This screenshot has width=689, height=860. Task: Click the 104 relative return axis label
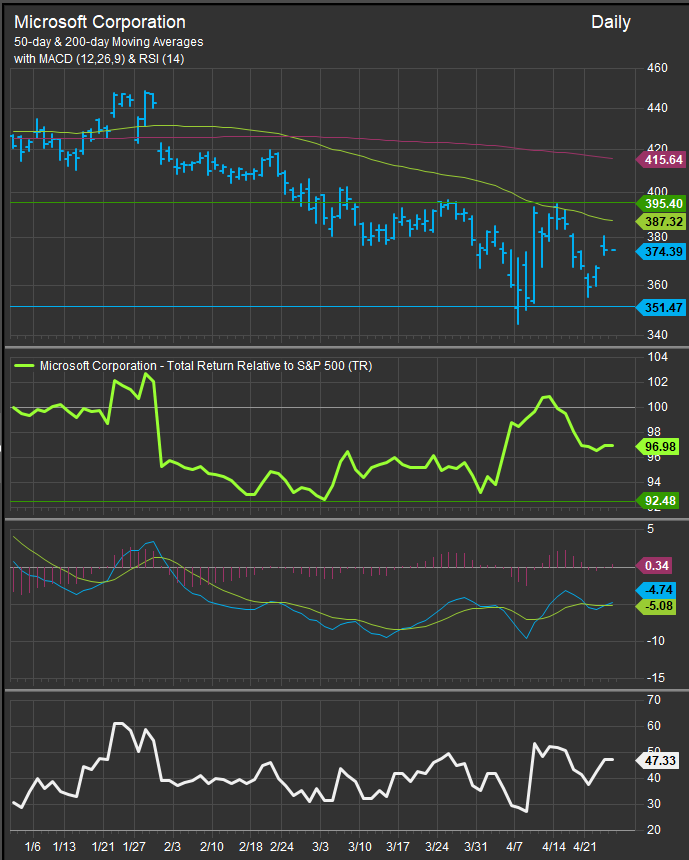pos(657,357)
